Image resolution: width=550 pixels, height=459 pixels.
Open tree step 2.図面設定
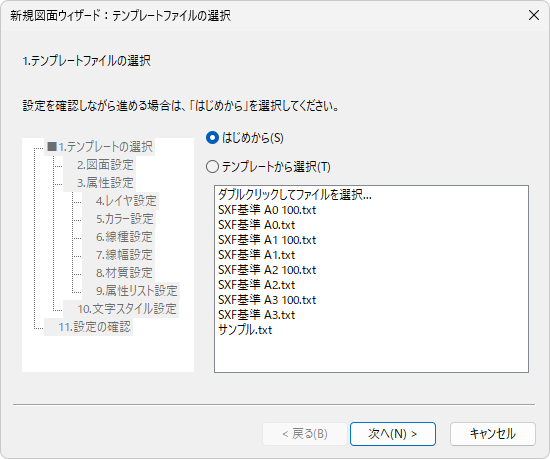click(105, 164)
